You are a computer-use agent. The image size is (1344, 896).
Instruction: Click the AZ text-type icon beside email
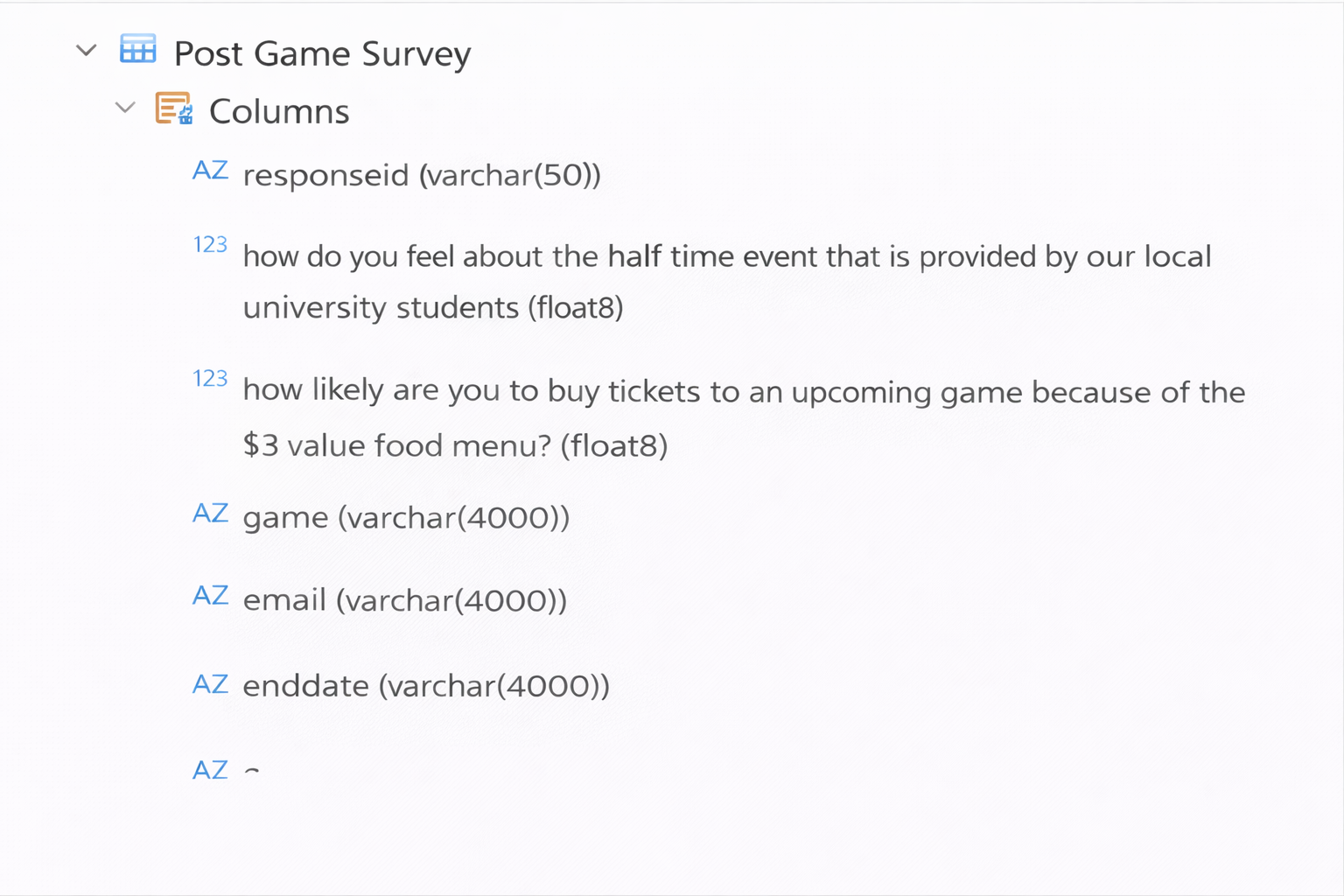210,596
